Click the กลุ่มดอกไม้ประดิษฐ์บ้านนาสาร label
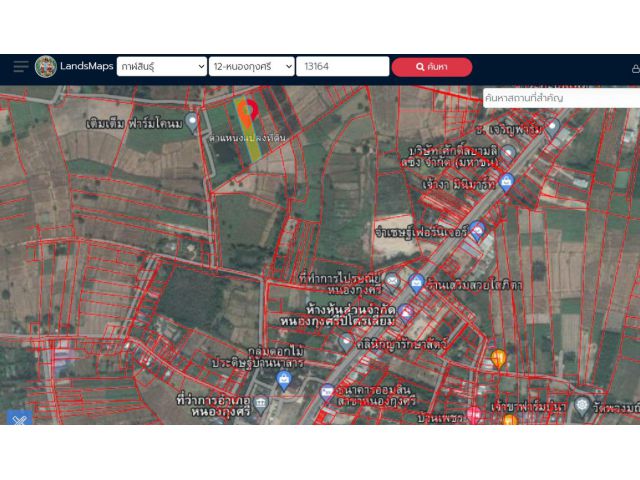 point(258,357)
